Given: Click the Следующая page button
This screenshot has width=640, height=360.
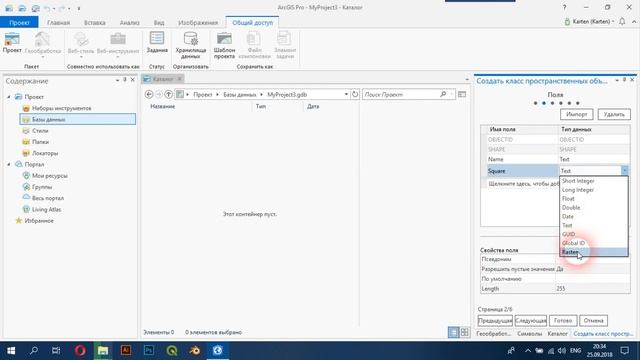Looking at the screenshot, I should pos(531,320).
